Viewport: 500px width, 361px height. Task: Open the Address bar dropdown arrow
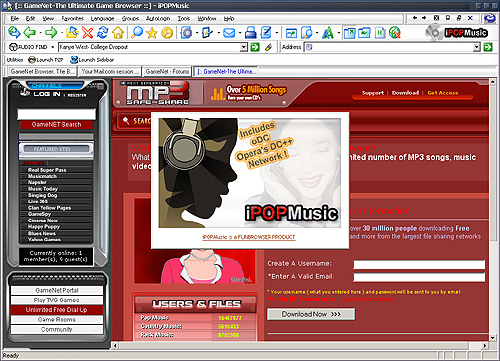tap(477, 47)
